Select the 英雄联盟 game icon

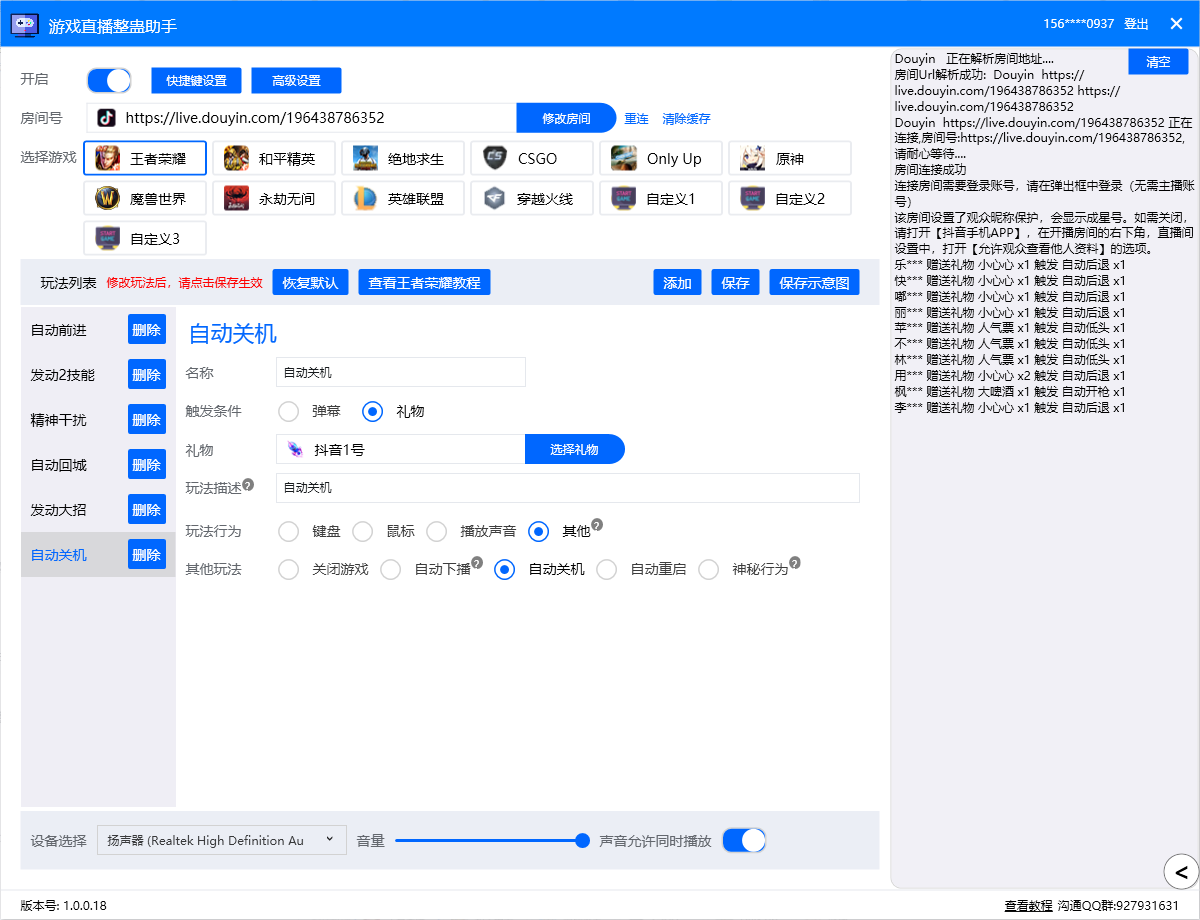click(x=365, y=198)
